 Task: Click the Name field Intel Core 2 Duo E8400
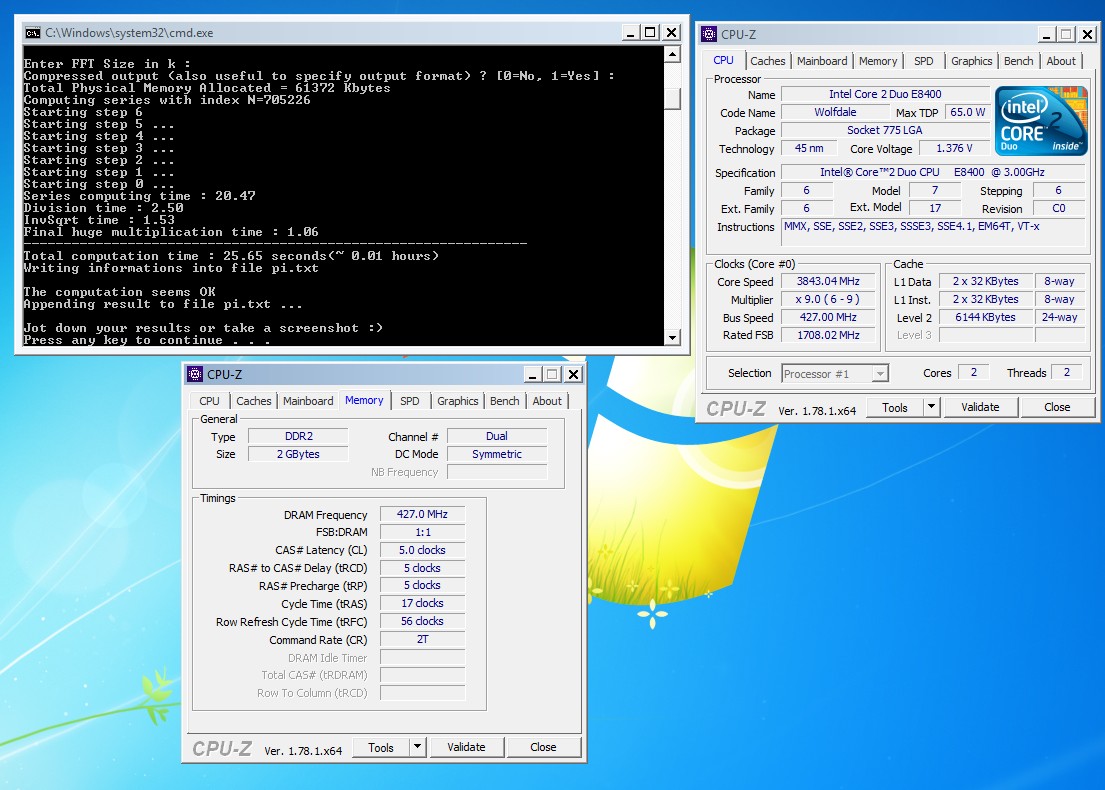pos(885,94)
